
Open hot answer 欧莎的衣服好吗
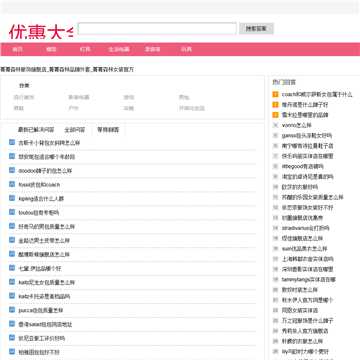[x=300, y=187]
